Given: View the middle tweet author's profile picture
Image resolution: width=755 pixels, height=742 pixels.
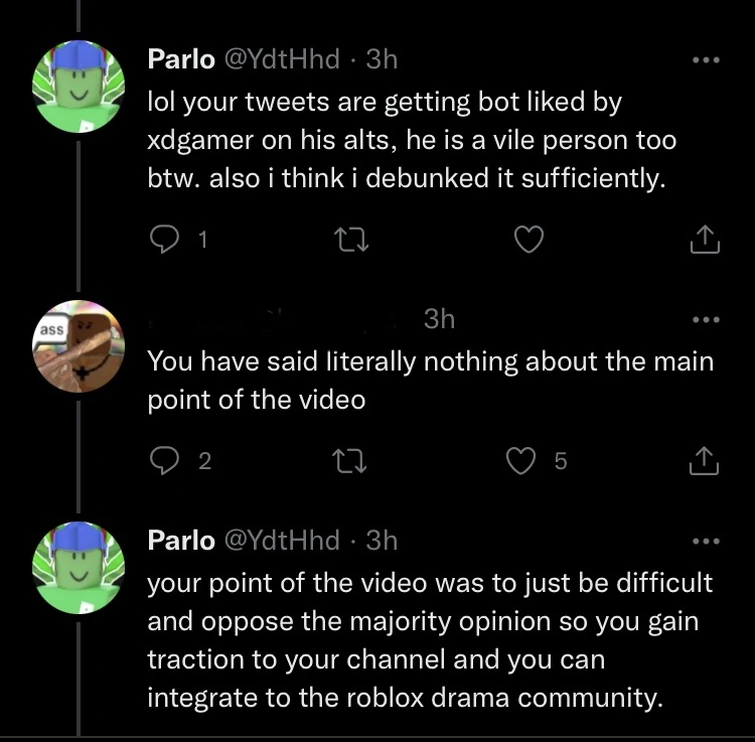Looking at the screenshot, I should (x=79, y=346).
